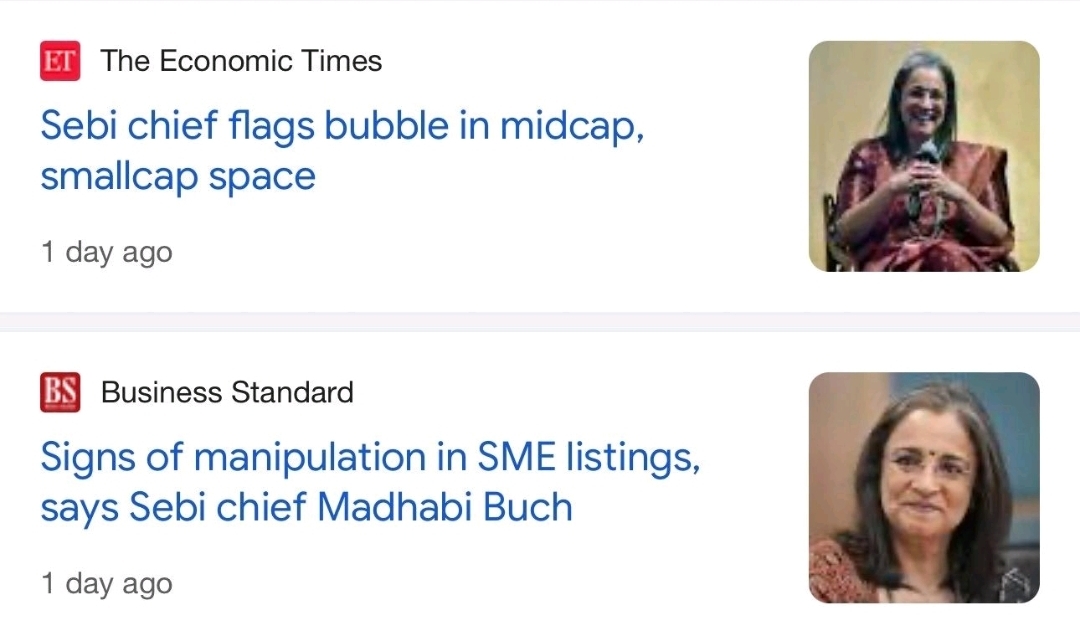This screenshot has height=624, width=1080.
Task: Click the "smallcap space" headline line
Action: [x=178, y=177]
